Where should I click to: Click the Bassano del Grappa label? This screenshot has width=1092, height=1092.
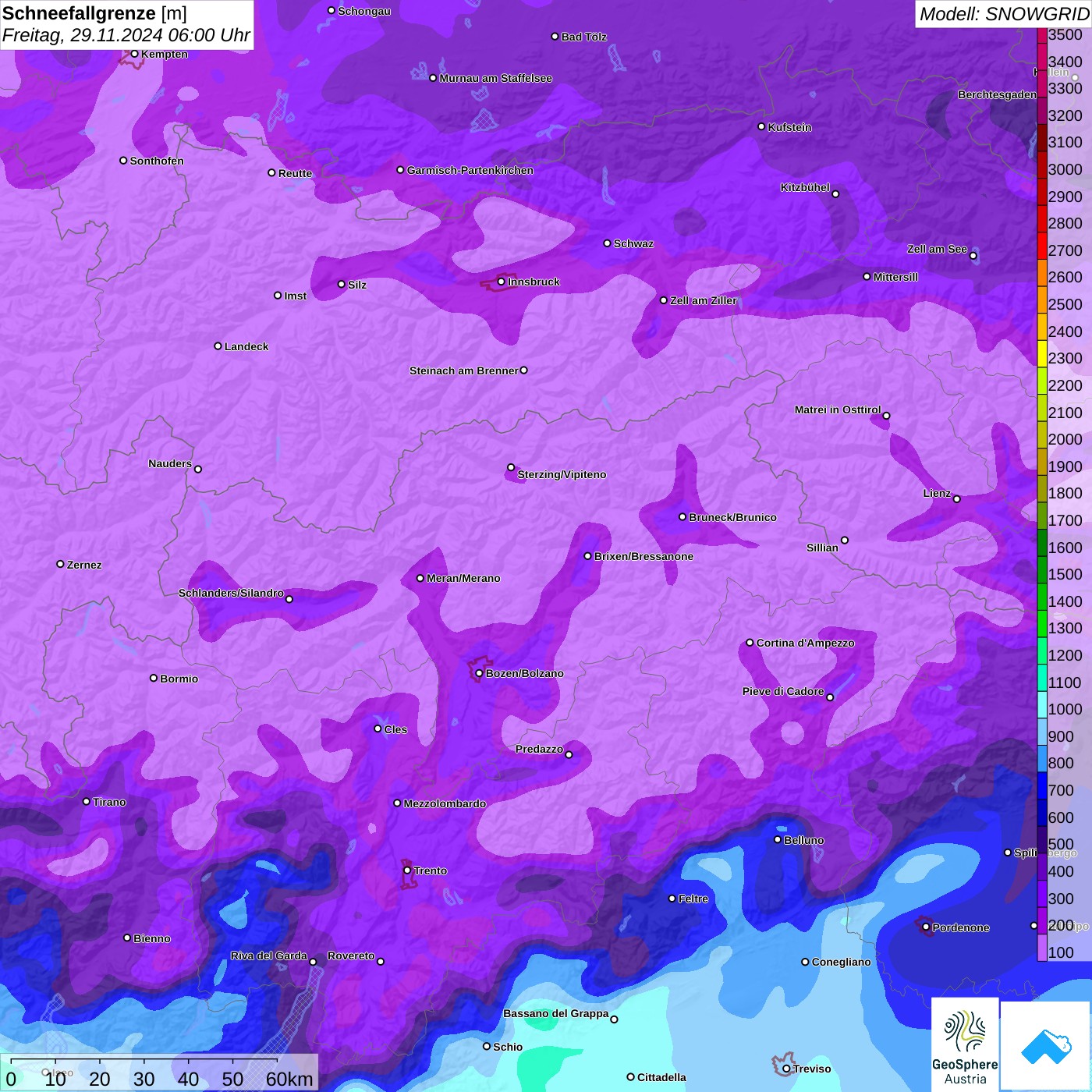pyautogui.click(x=556, y=1013)
